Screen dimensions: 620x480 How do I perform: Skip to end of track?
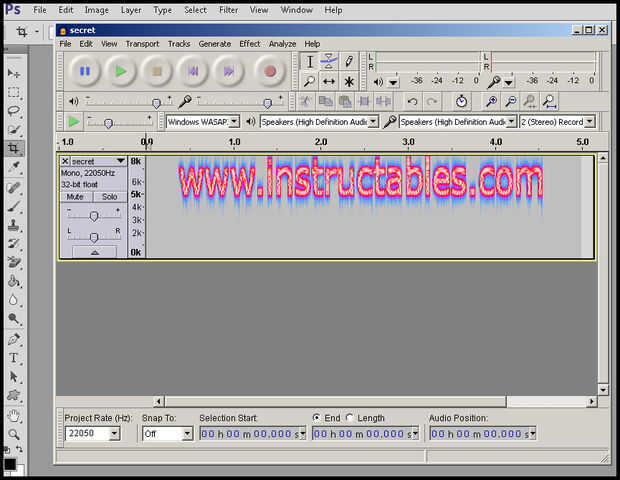coord(229,72)
